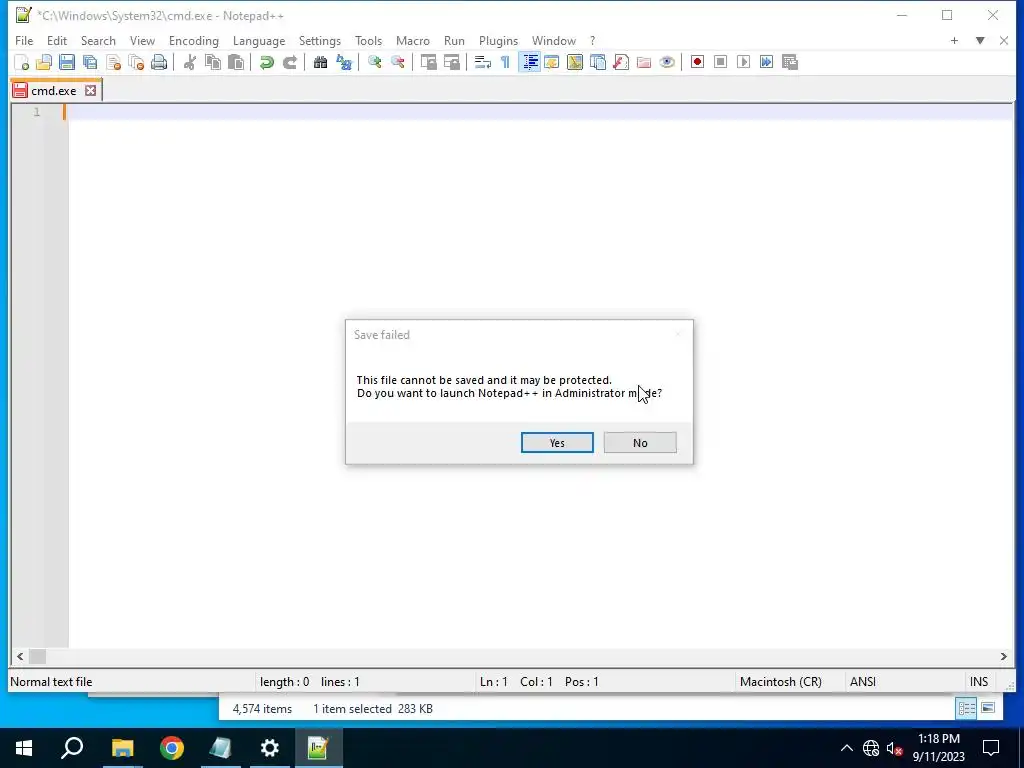Open Chrome from the taskbar
The height and width of the screenshot is (768, 1024).
[172, 748]
